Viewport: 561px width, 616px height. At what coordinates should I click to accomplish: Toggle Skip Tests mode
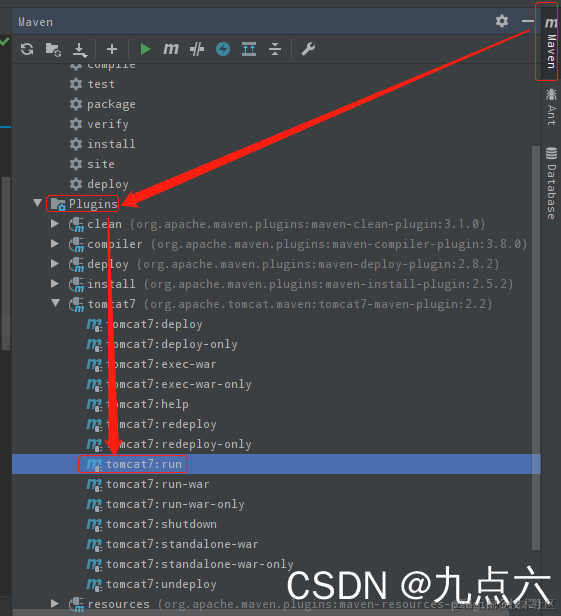click(x=197, y=49)
